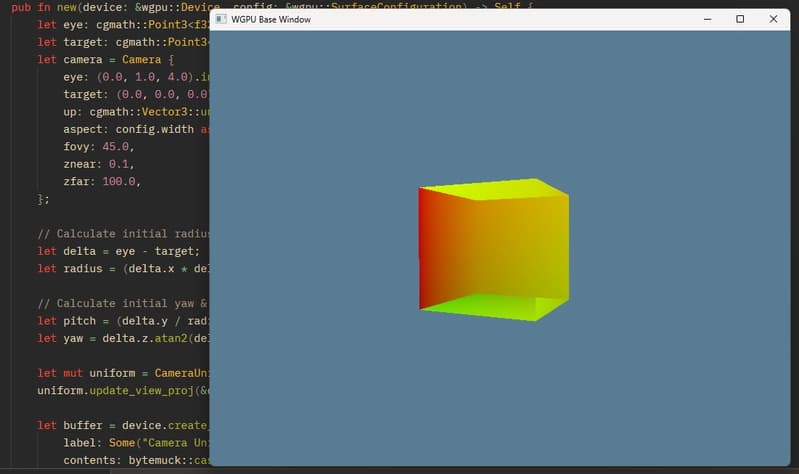Click the 'contents: bytemuck' code line
The image size is (799, 474).
pyautogui.click(x=136, y=460)
